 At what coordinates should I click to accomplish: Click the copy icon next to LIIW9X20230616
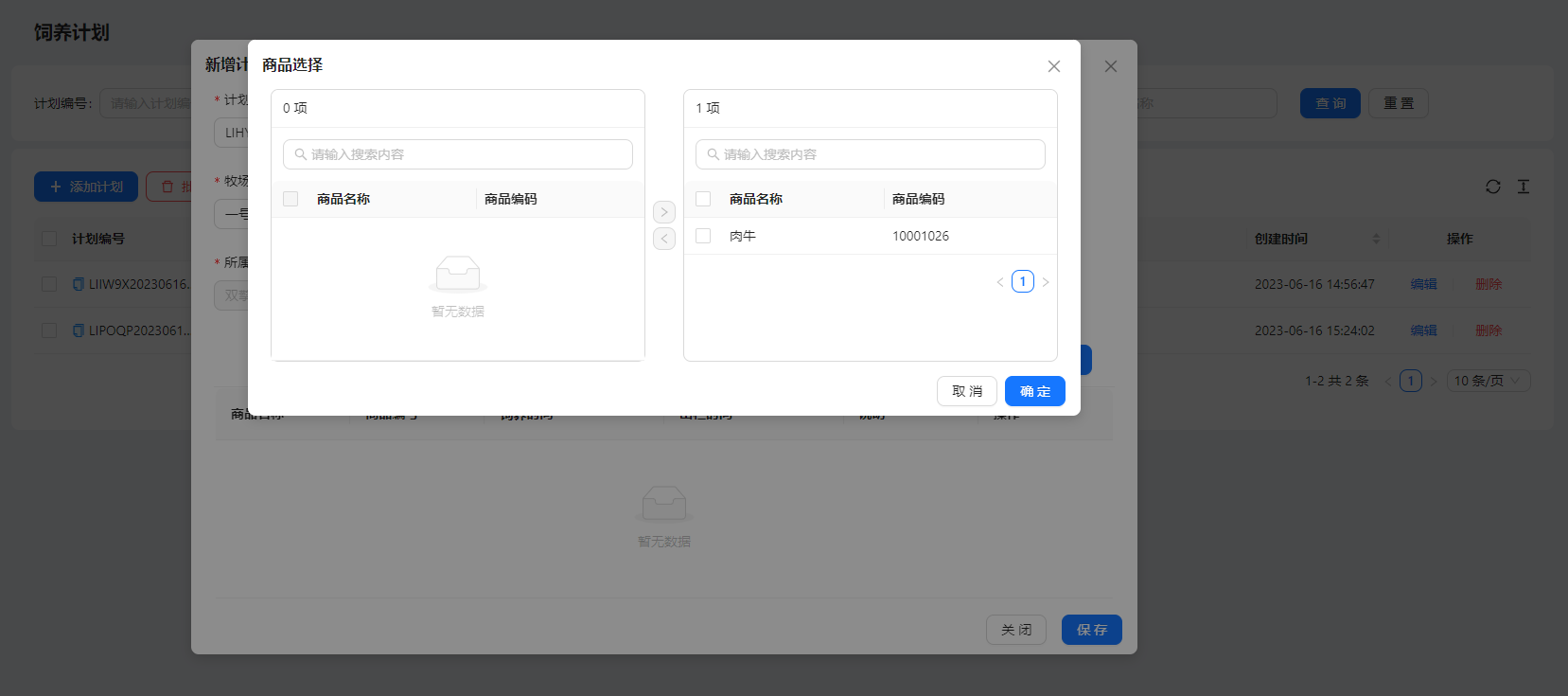(x=79, y=284)
